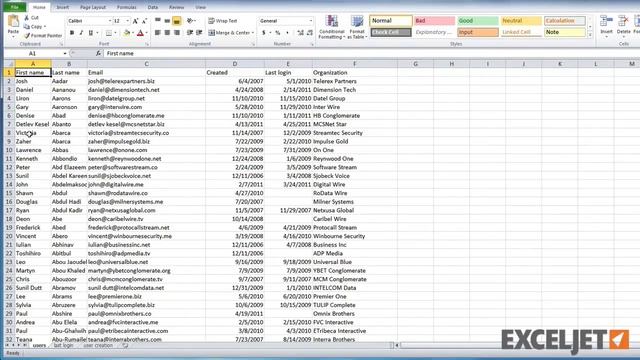The width and height of the screenshot is (640, 360).
Task: Click the Copy icon
Action: (27, 27)
